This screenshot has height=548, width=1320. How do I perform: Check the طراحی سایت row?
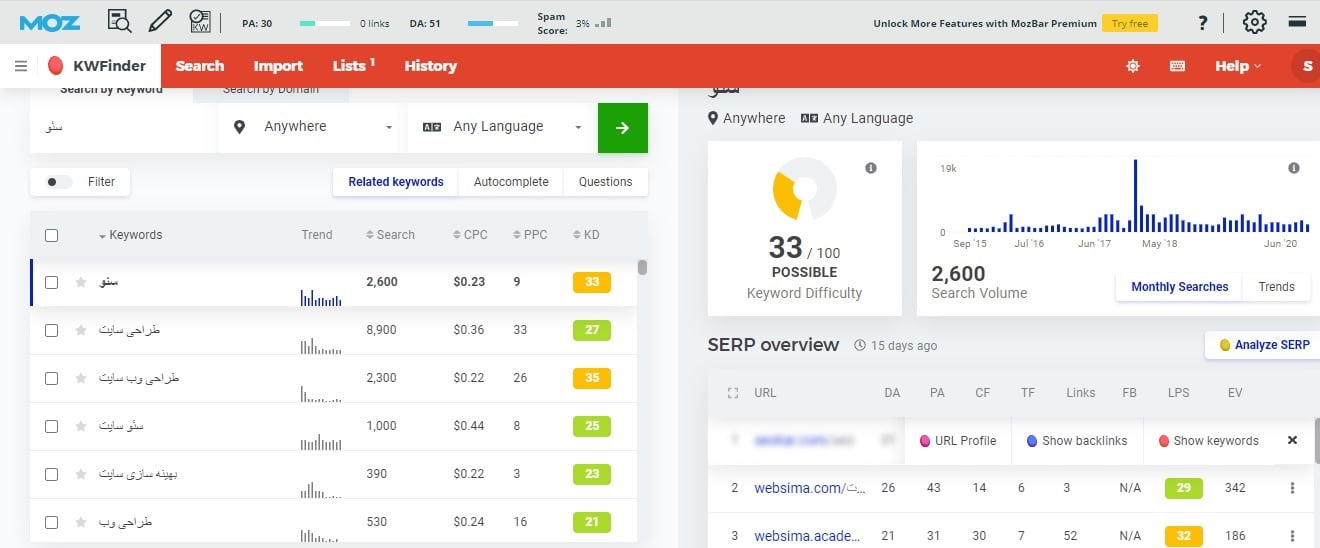[51, 330]
